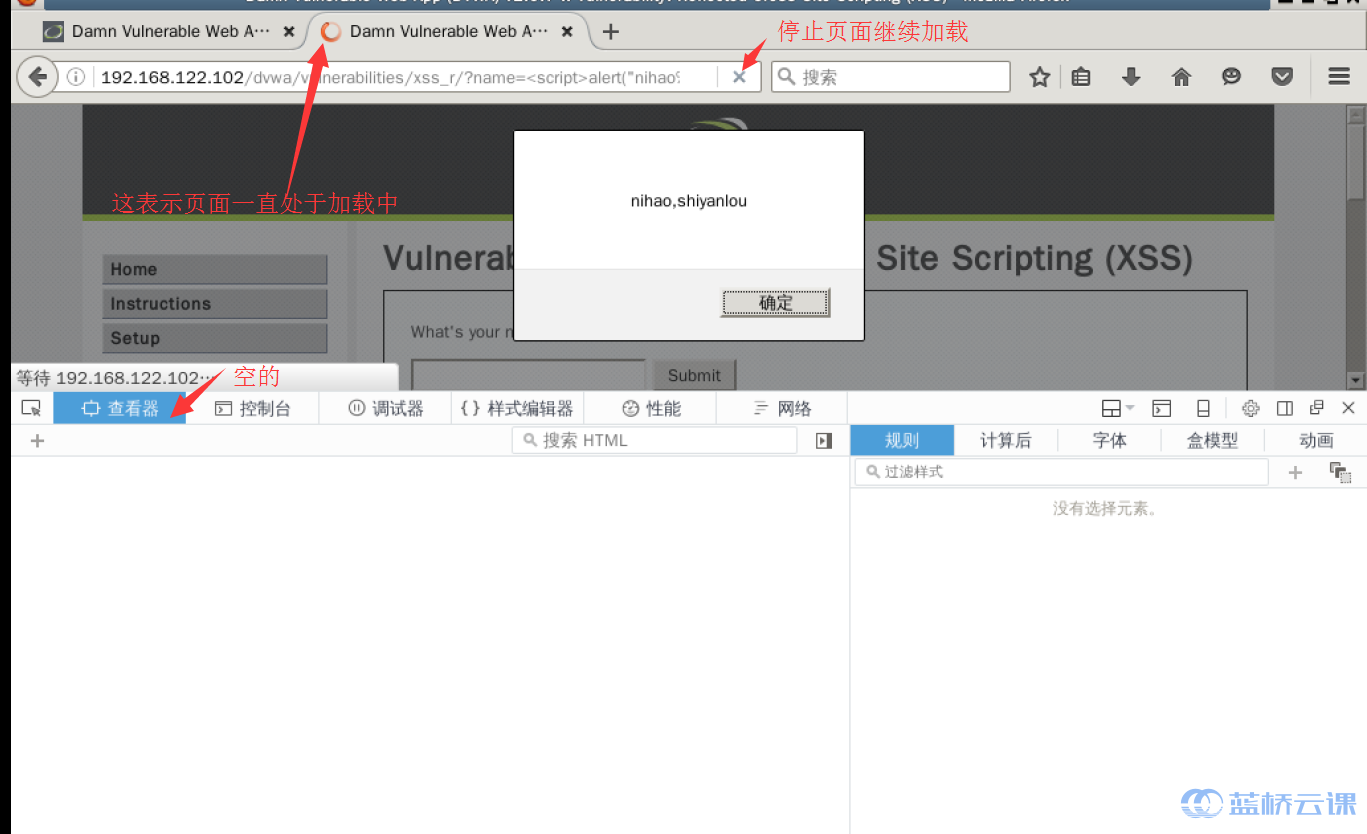Screen dimensions: 1367x834
Task: Close the first Damn Vulnerable Web App tab
Action: (x=289, y=32)
